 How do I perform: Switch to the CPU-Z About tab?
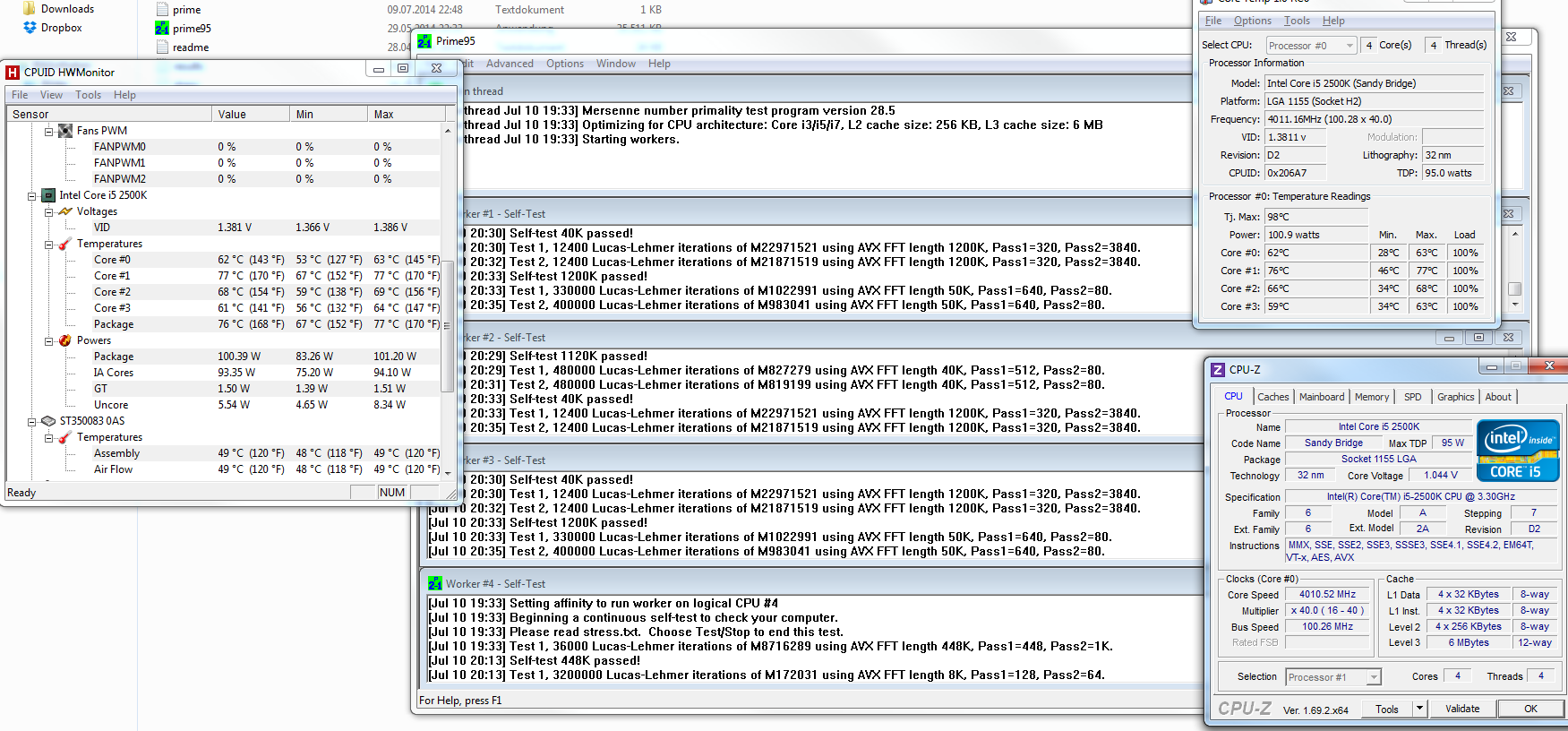point(1498,397)
